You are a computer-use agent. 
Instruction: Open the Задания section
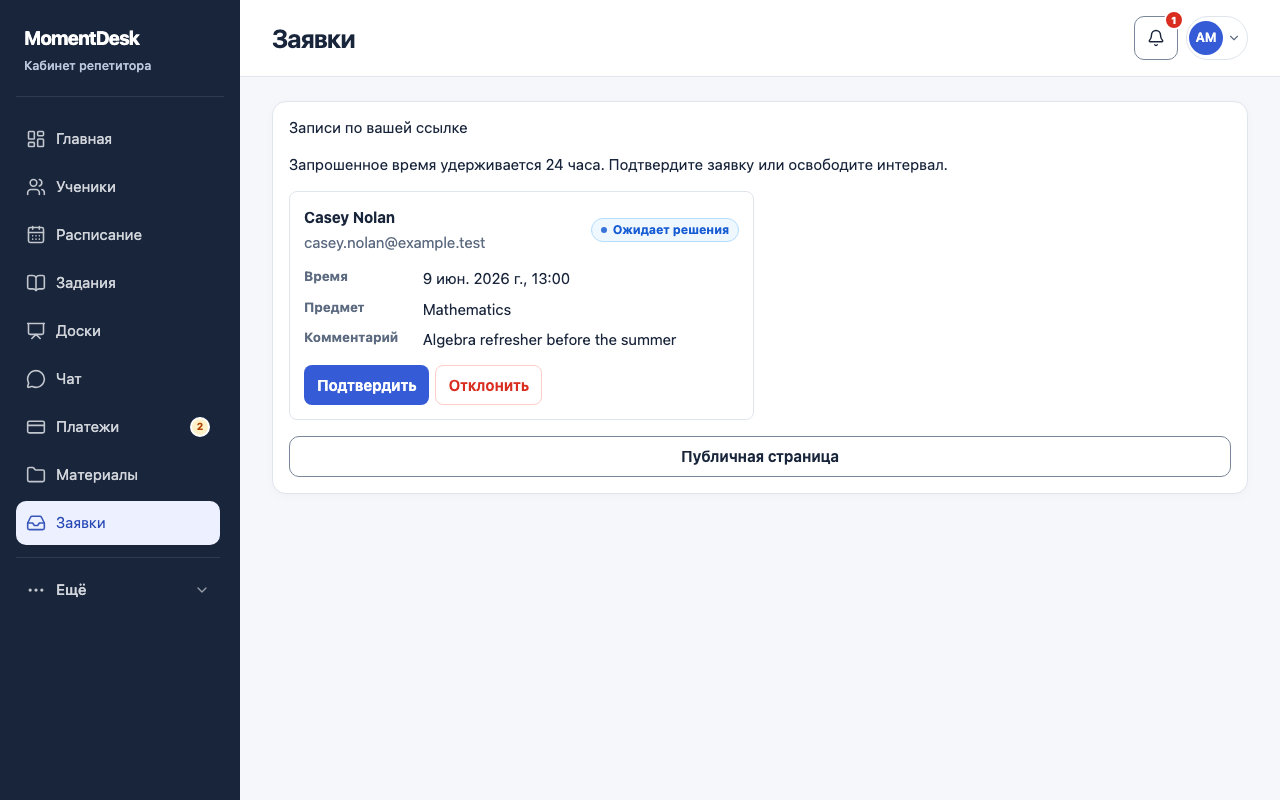tap(118, 283)
